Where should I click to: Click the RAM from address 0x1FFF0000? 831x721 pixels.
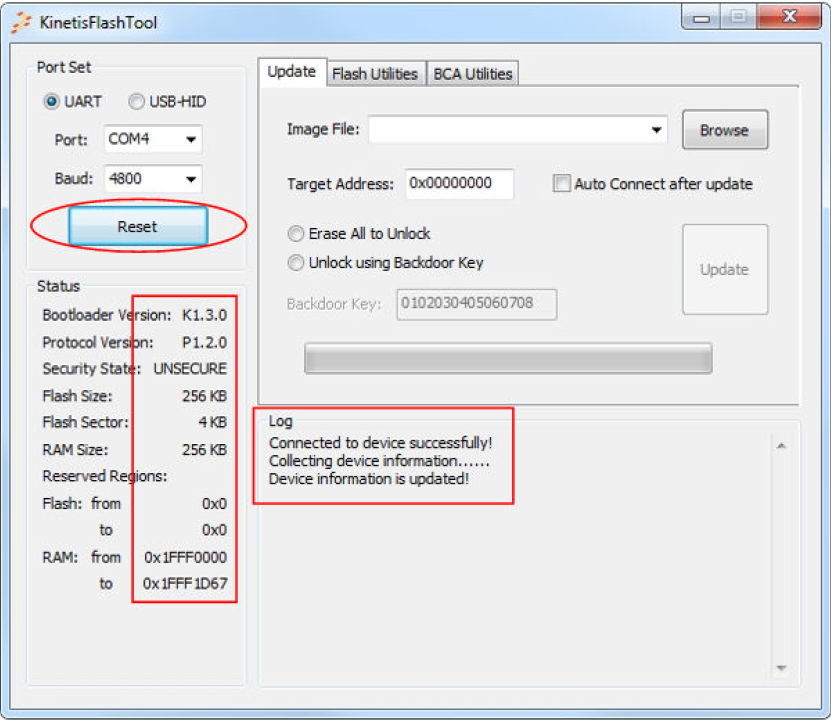click(185, 558)
